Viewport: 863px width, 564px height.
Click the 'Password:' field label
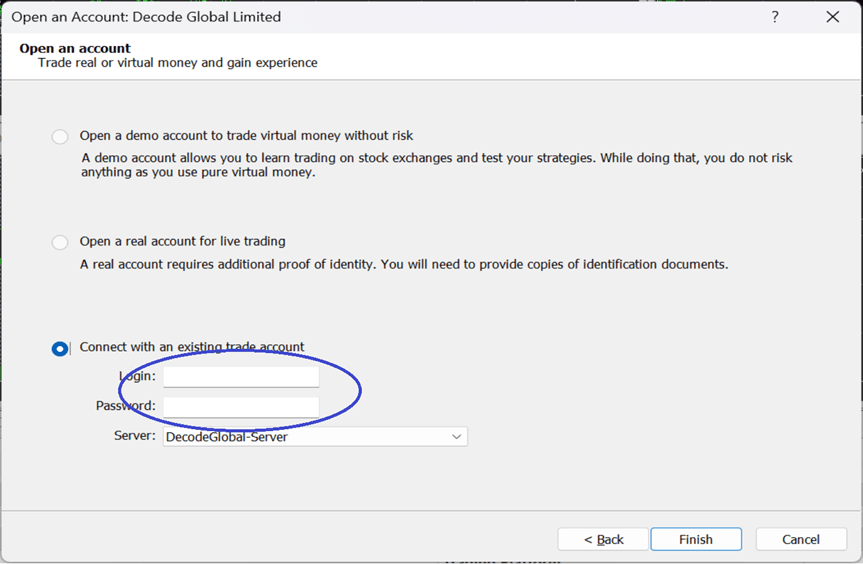tap(126, 406)
